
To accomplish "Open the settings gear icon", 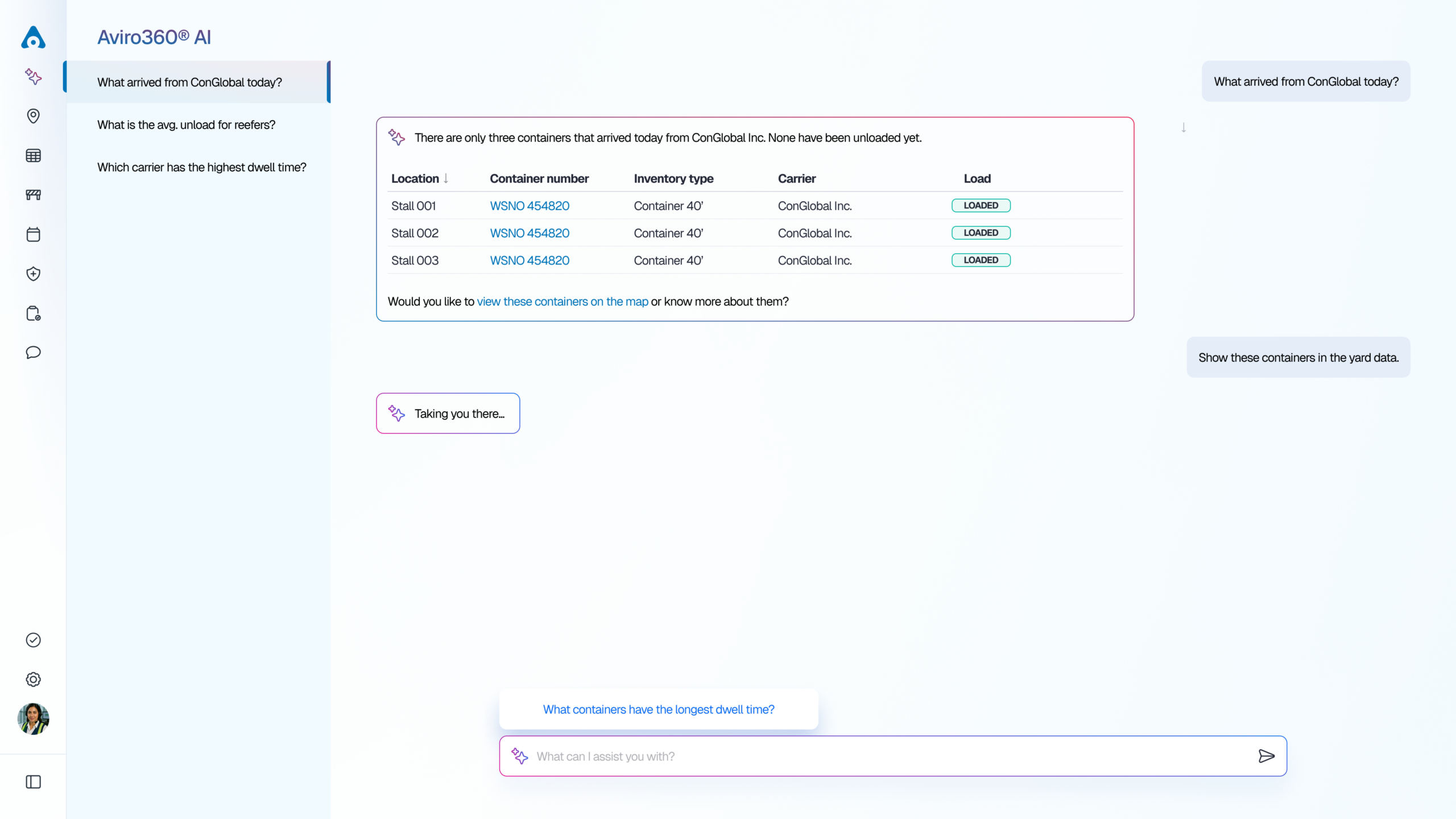I will 33,679.
